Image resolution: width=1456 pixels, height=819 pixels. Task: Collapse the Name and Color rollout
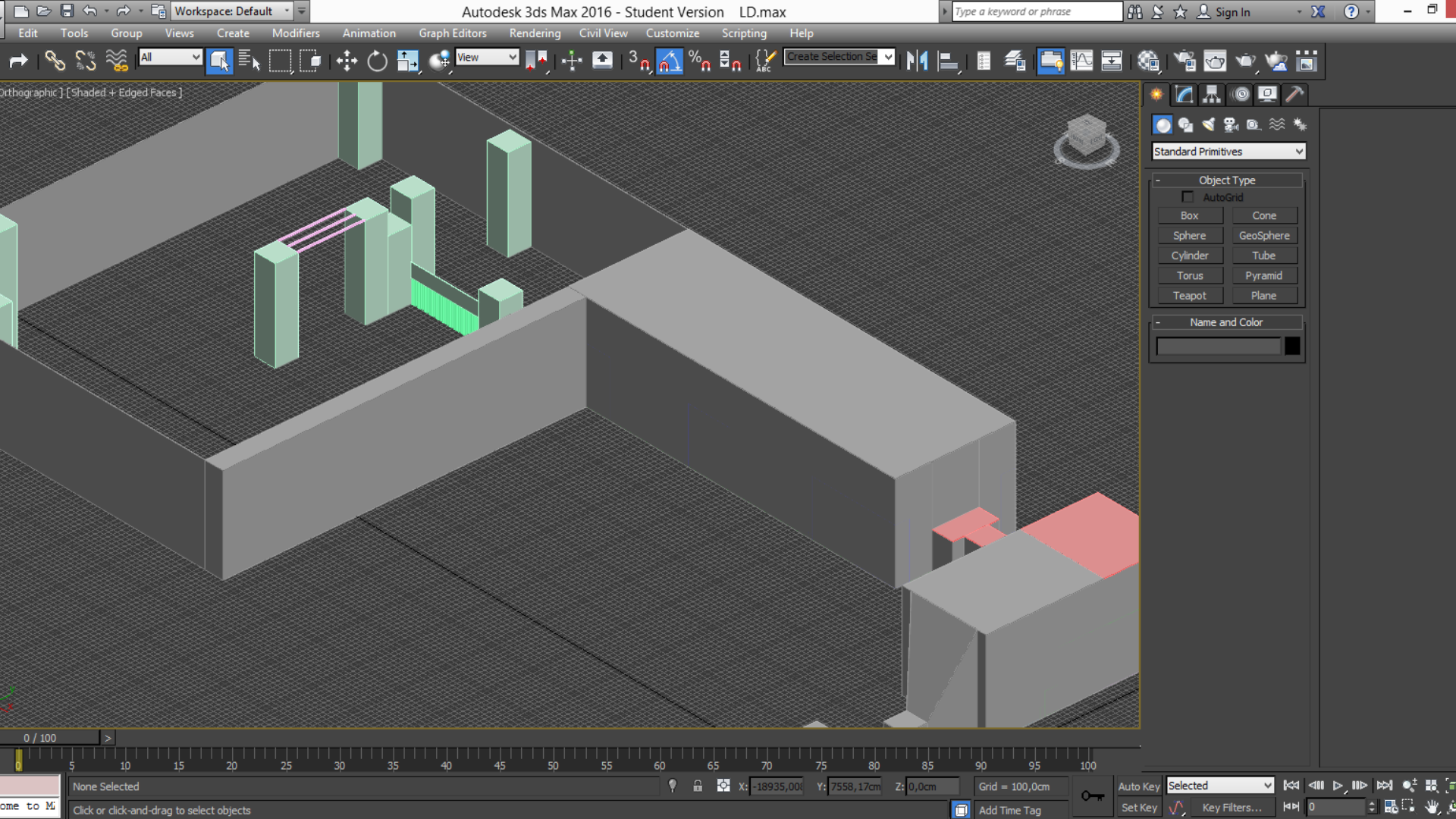tap(1227, 322)
